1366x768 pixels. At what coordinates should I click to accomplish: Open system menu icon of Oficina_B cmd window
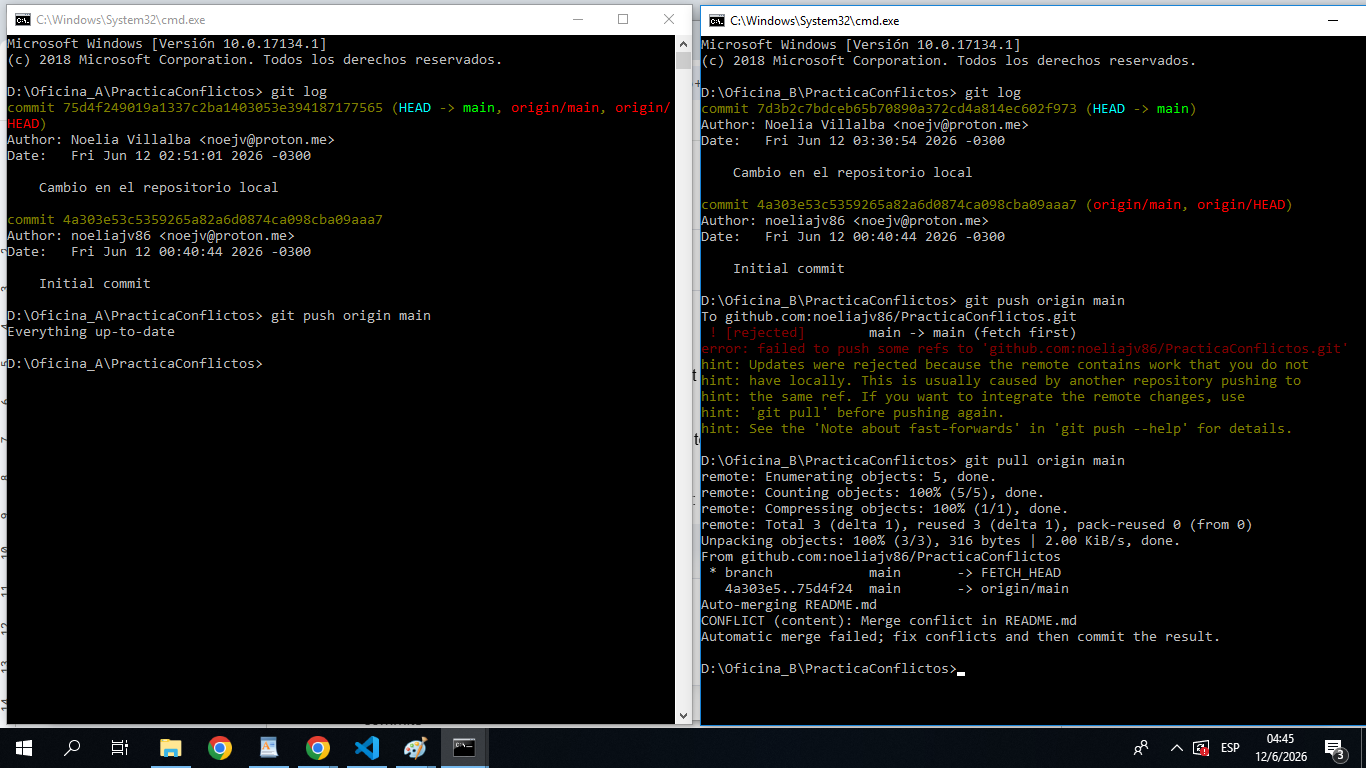click(x=717, y=20)
